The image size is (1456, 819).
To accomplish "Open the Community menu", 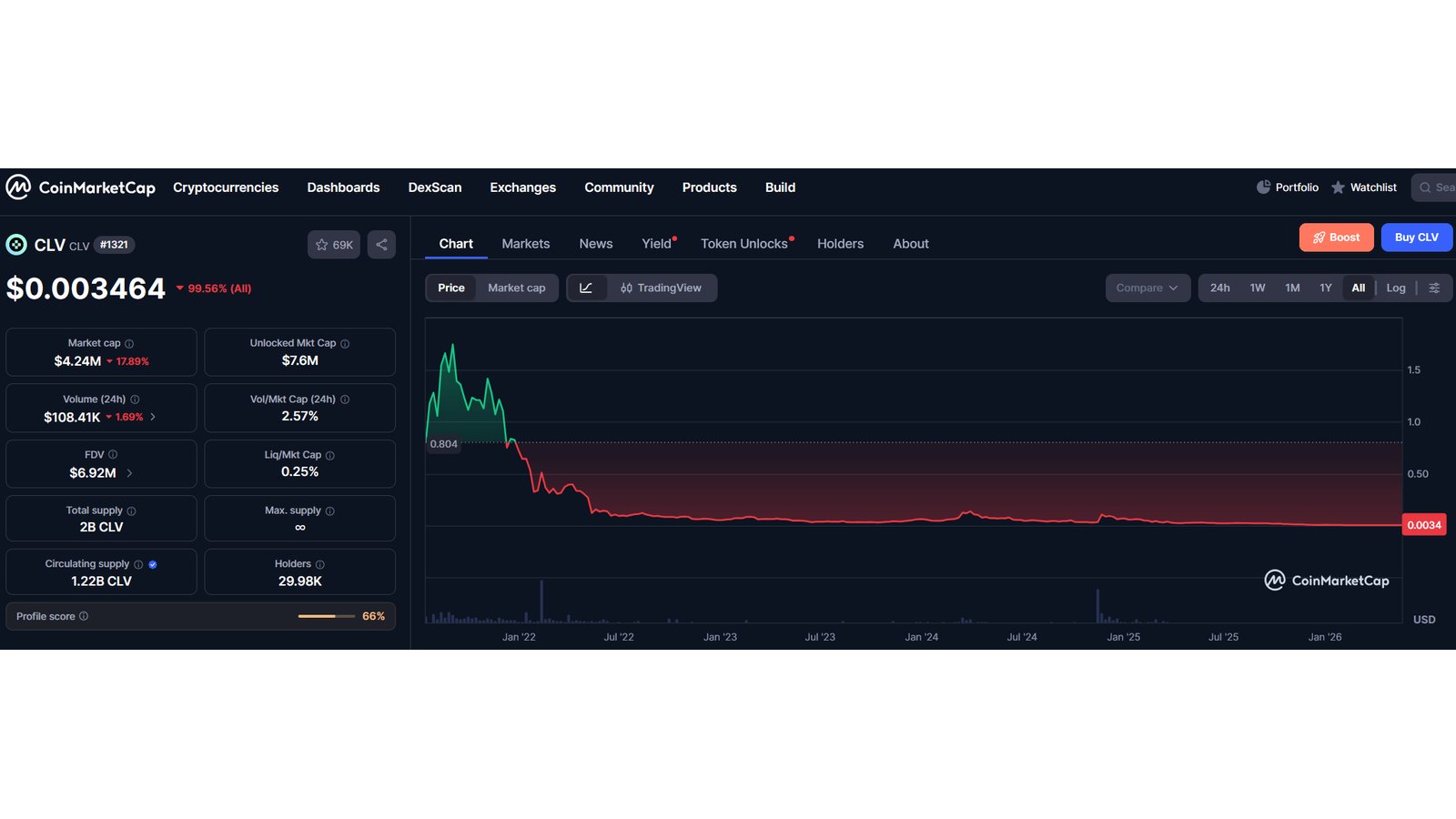I will click(x=619, y=187).
